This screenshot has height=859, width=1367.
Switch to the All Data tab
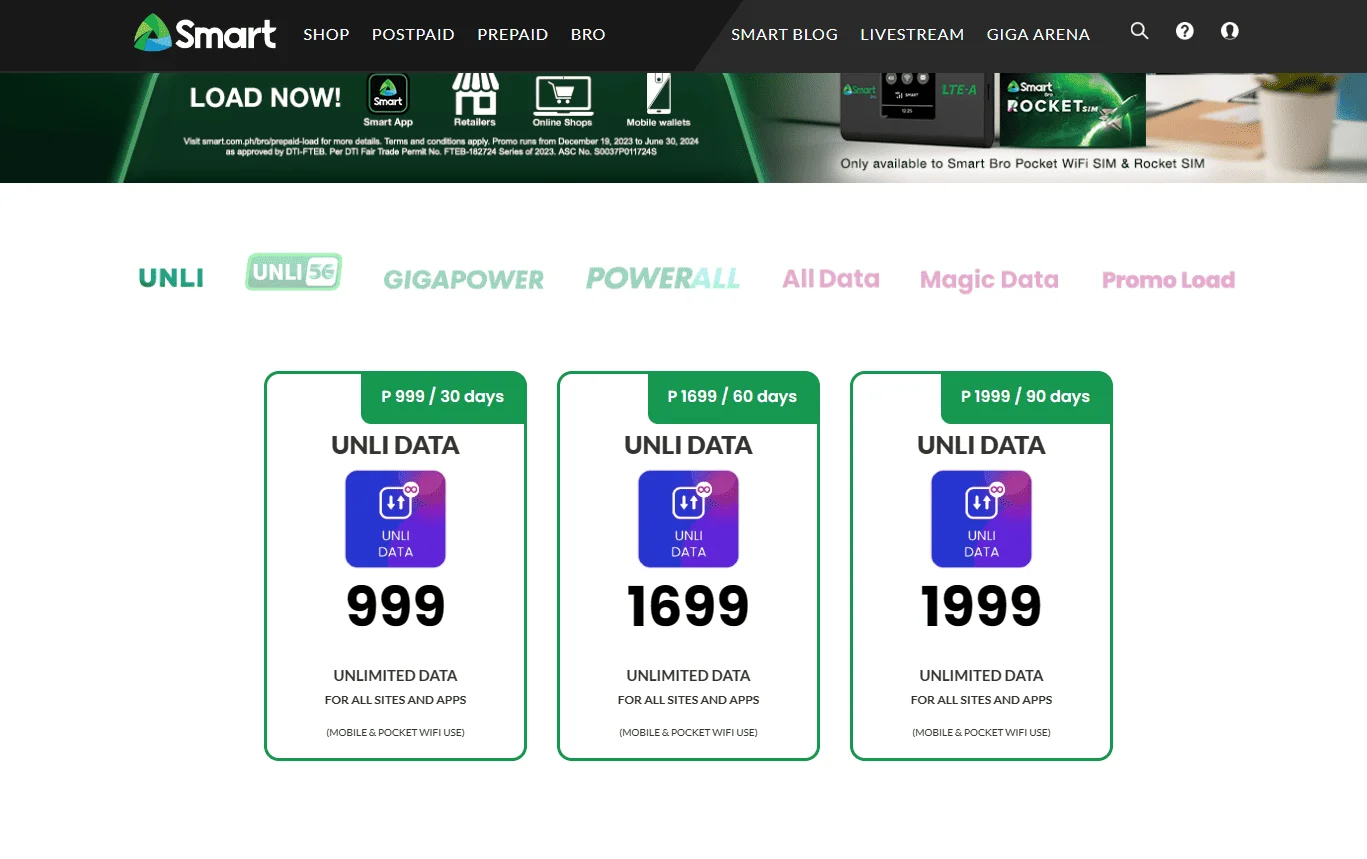(x=831, y=279)
